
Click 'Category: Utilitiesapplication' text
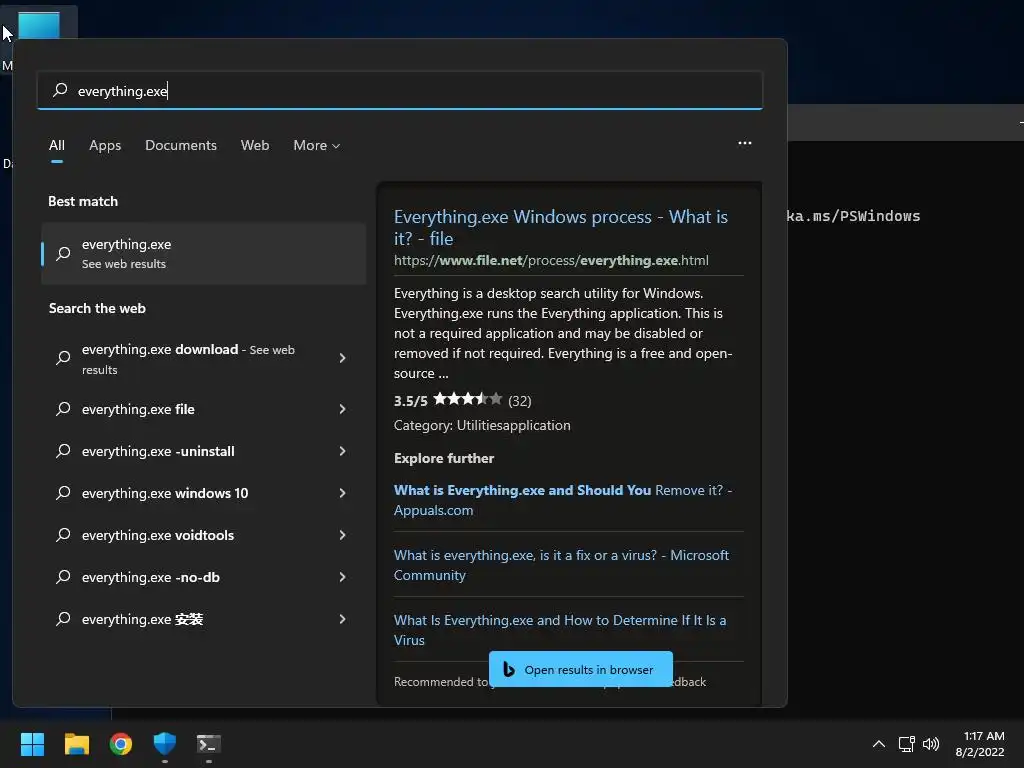coord(482,425)
